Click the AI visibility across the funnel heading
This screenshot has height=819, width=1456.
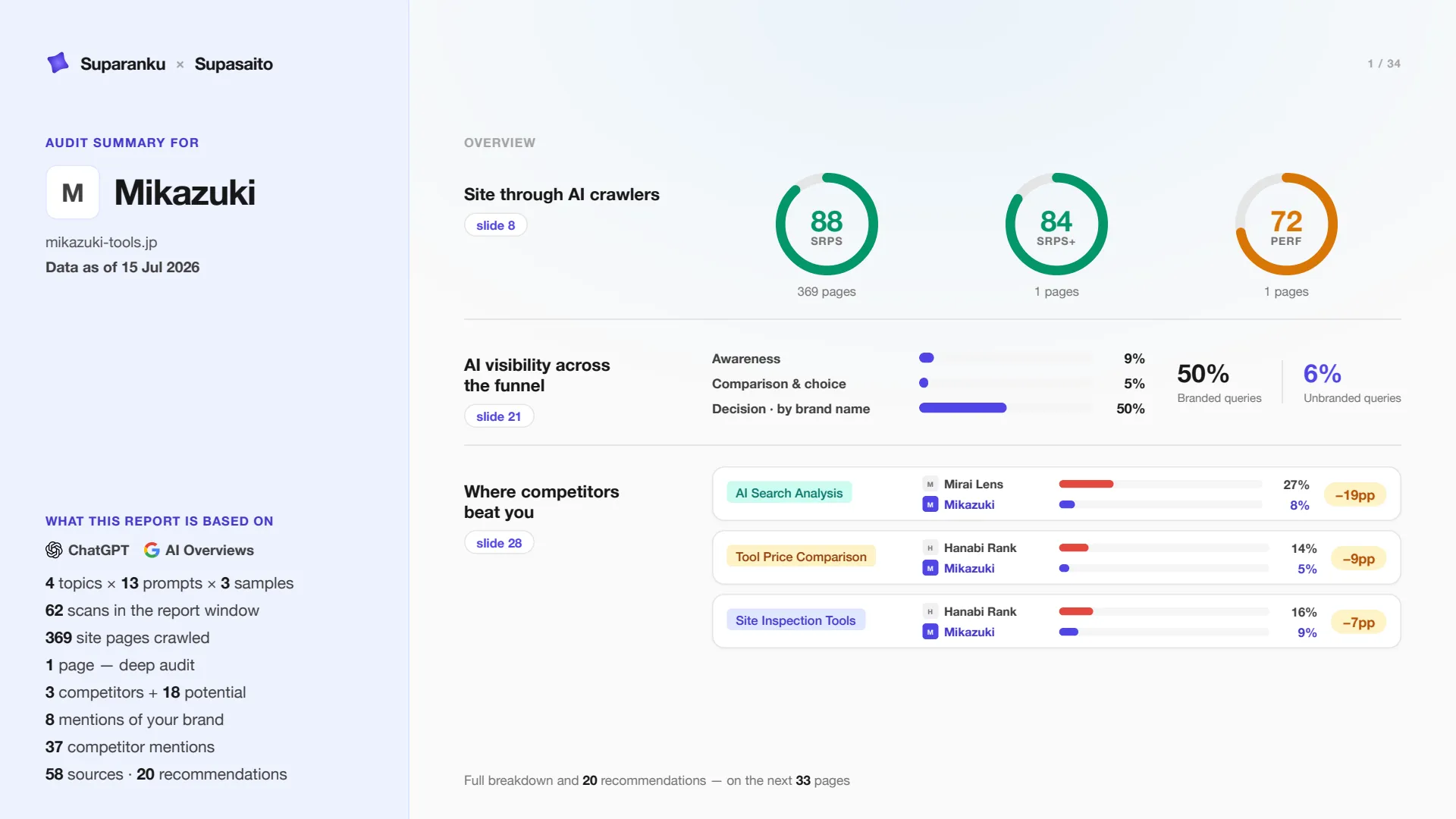click(537, 375)
